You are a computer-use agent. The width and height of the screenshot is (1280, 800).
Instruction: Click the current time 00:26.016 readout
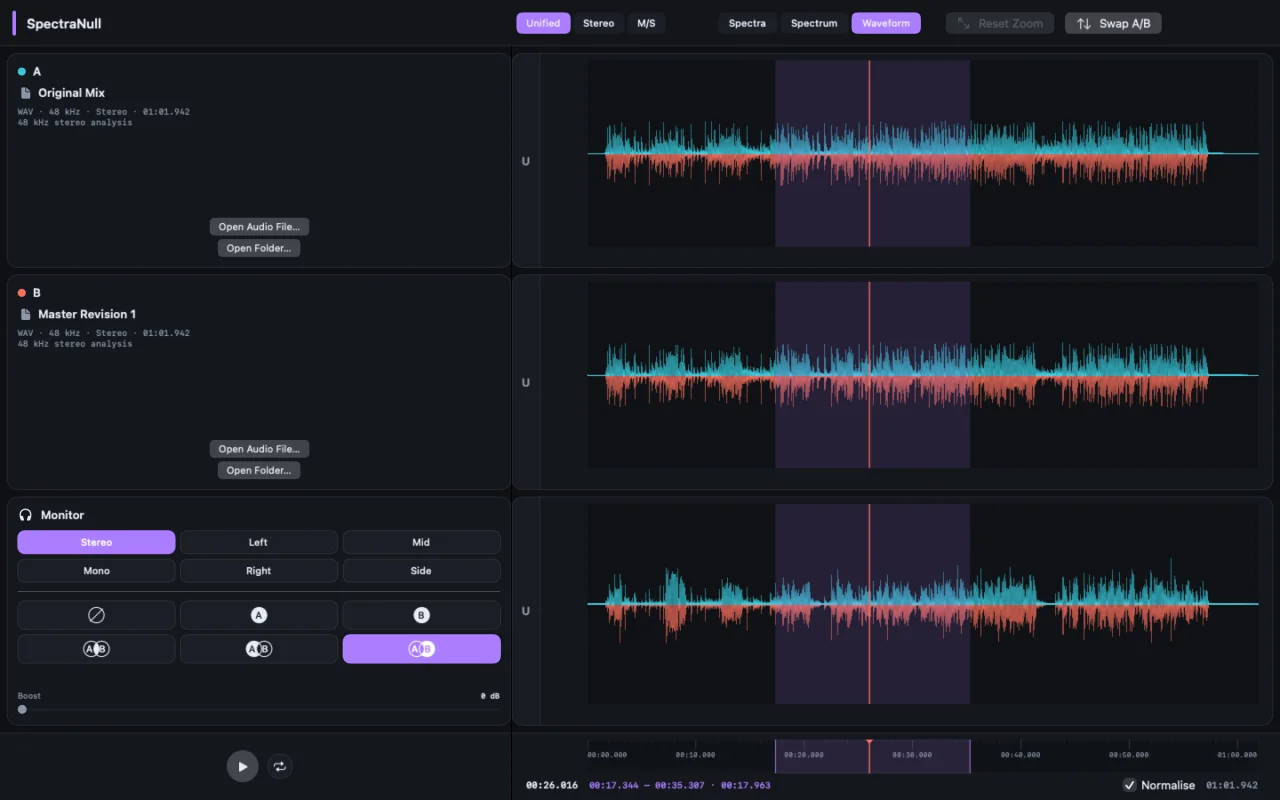click(x=552, y=785)
